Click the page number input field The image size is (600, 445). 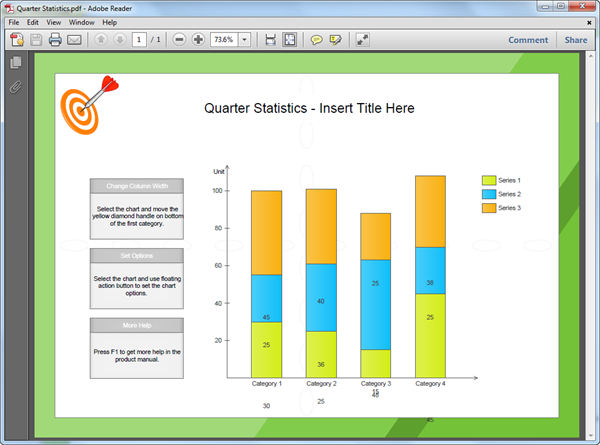[x=139, y=39]
